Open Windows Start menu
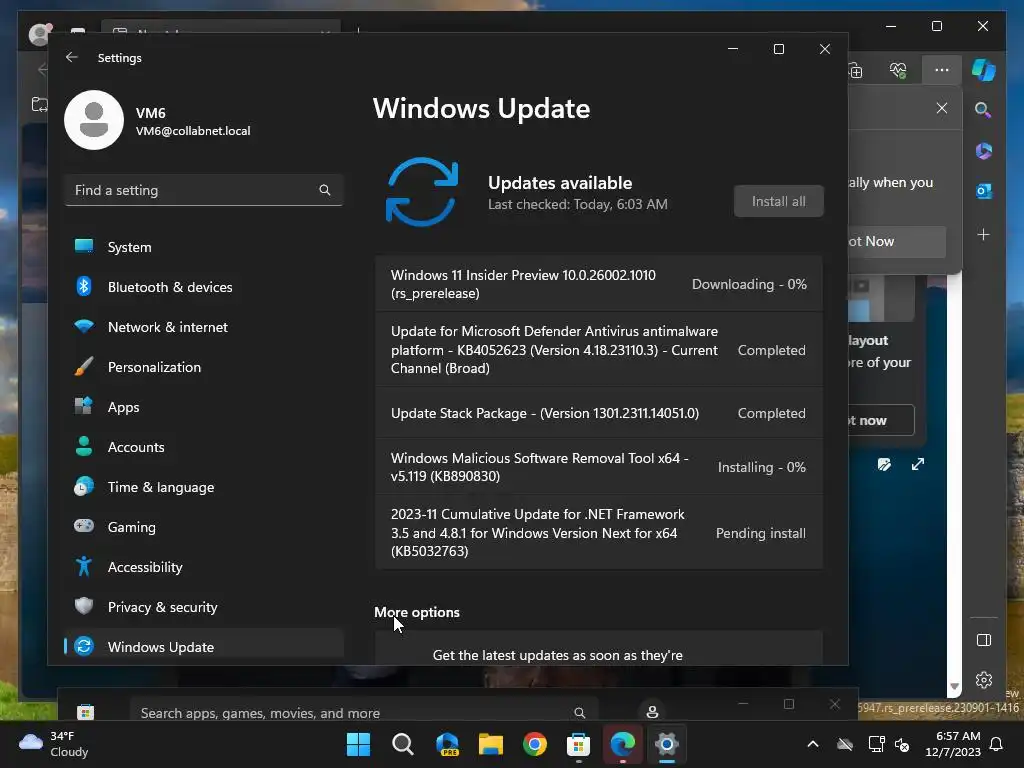Viewport: 1024px width, 768px height. pyautogui.click(x=358, y=744)
